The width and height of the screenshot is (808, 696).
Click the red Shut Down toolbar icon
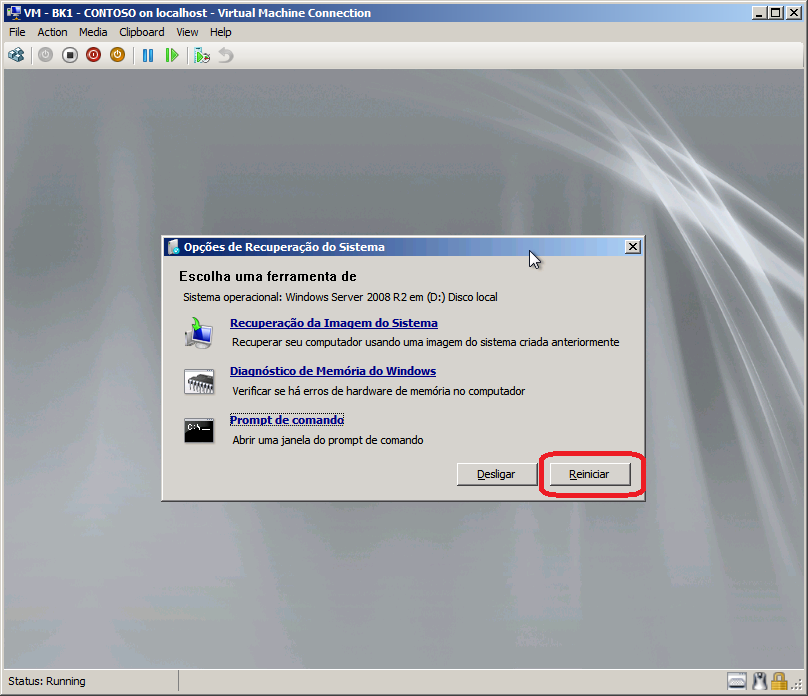coord(94,55)
